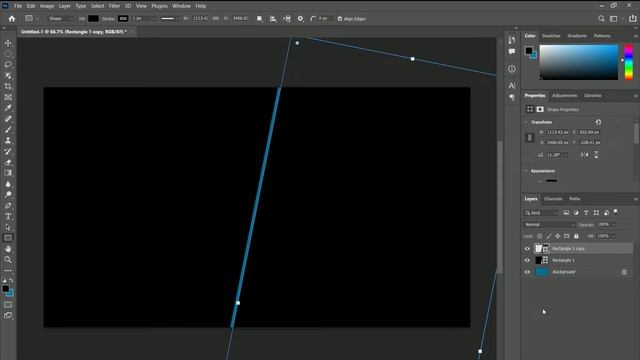Select the Hand tool
The width and height of the screenshot is (640, 360).
pyautogui.click(x=8, y=249)
